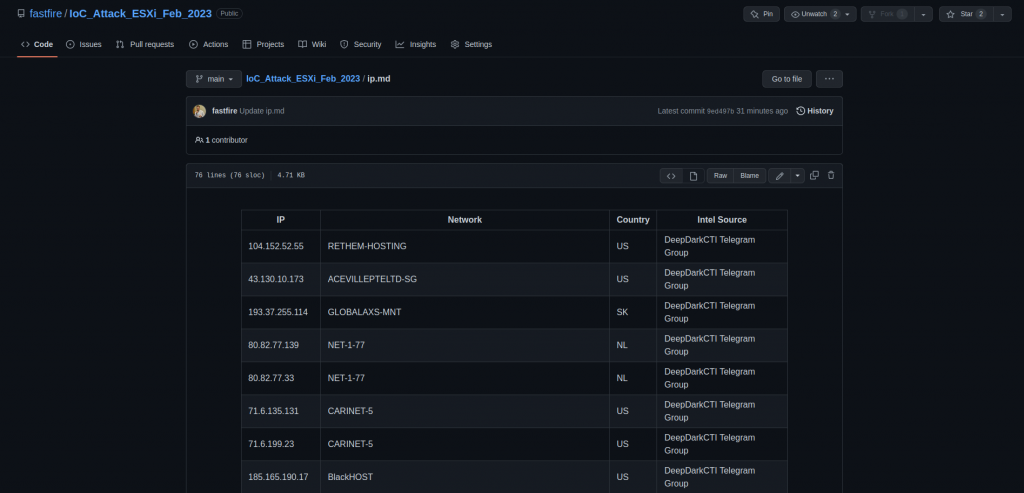Click the Network column header
Image resolution: width=1024 pixels, height=493 pixels.
(x=465, y=220)
